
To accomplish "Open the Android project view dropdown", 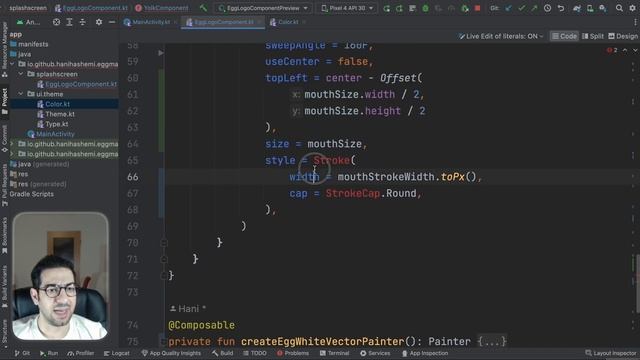I will pyautogui.click(x=29, y=22).
